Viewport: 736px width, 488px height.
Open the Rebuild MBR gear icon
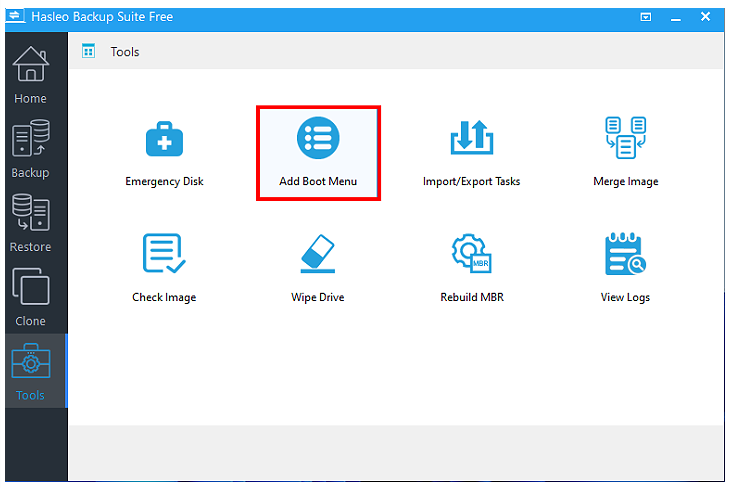click(472, 253)
